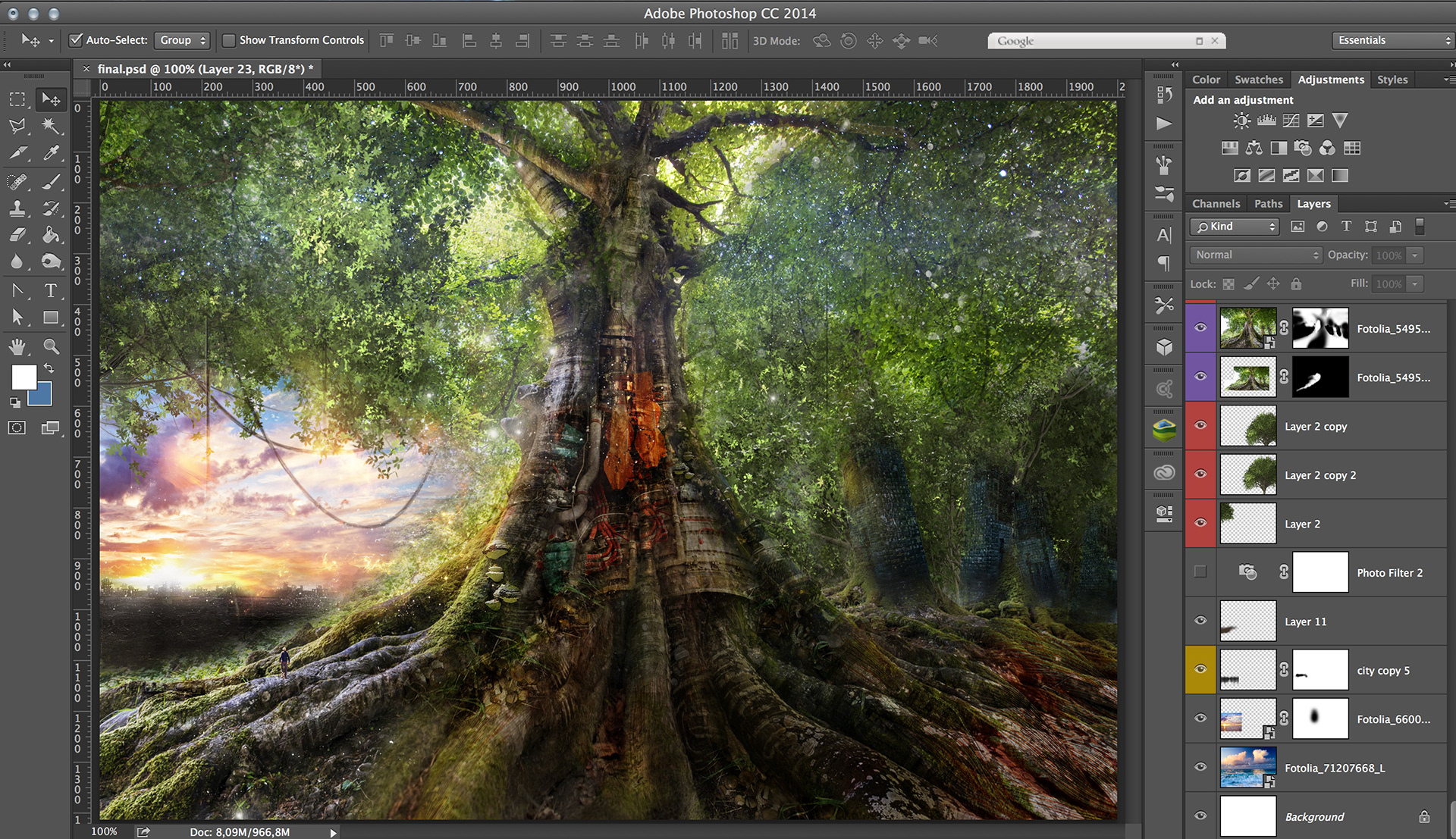Switch to the Color tab
This screenshot has height=839, width=1456.
[x=1206, y=80]
